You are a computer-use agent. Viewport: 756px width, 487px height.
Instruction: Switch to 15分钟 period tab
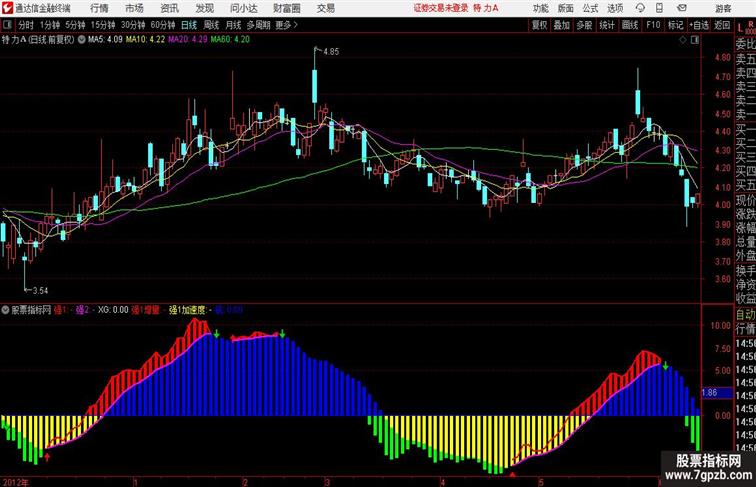tap(103, 25)
